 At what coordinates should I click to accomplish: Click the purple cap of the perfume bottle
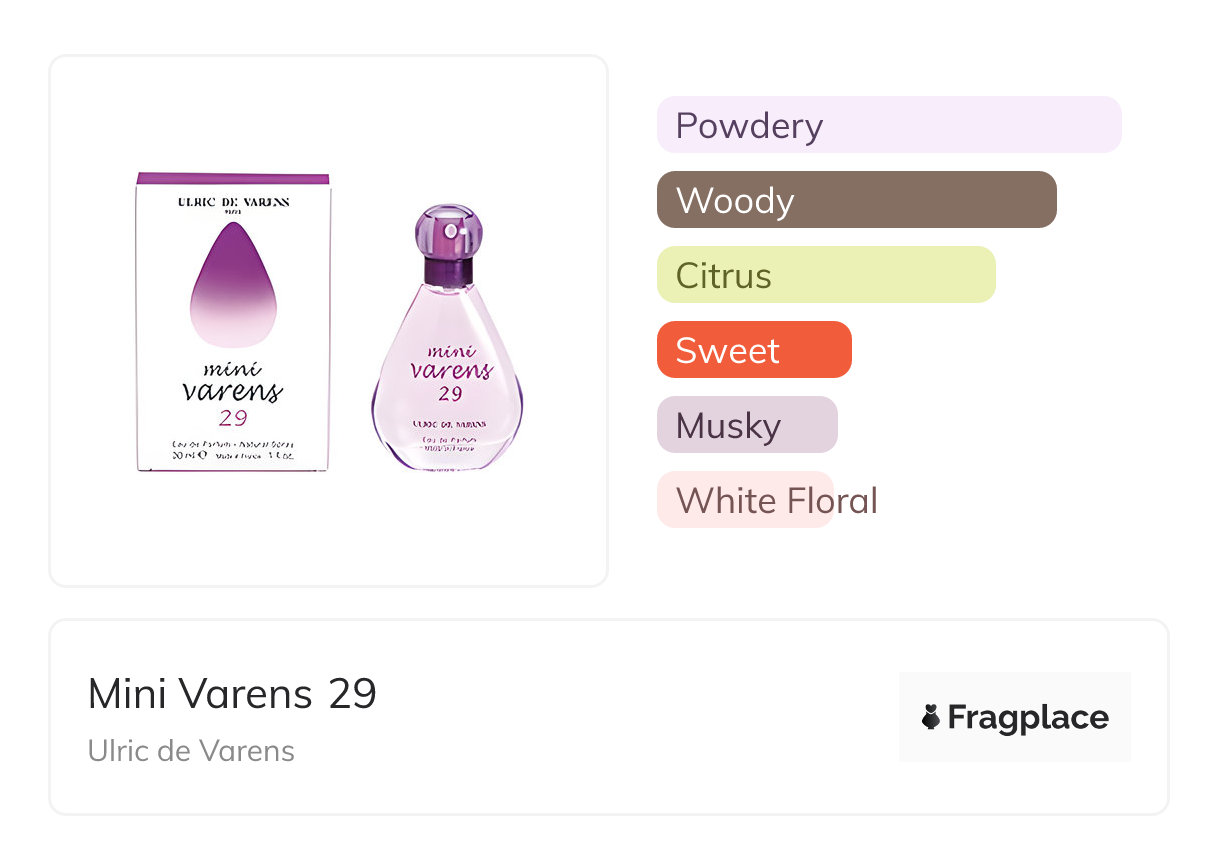[448, 230]
